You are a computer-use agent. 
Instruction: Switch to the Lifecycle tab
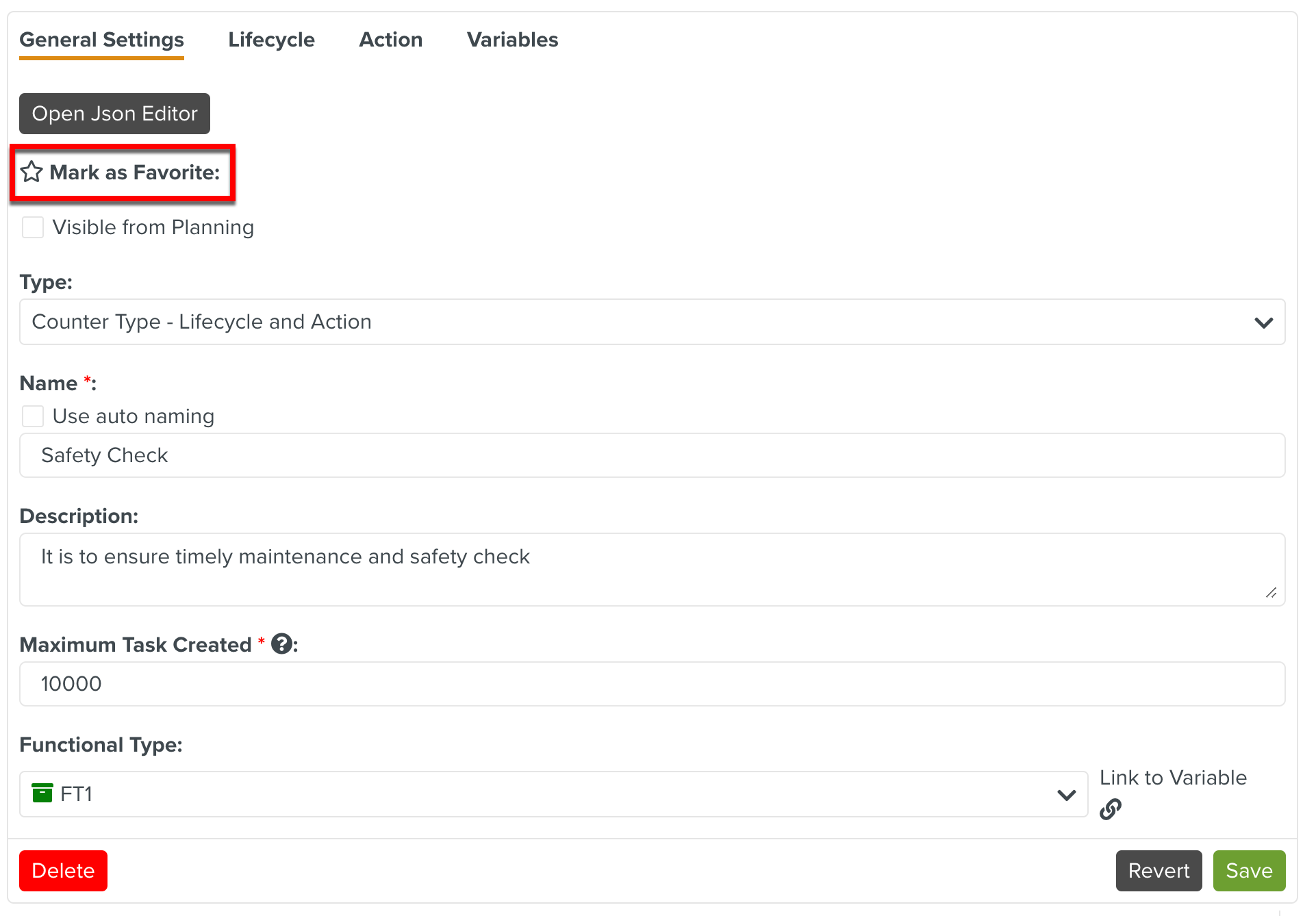[271, 40]
